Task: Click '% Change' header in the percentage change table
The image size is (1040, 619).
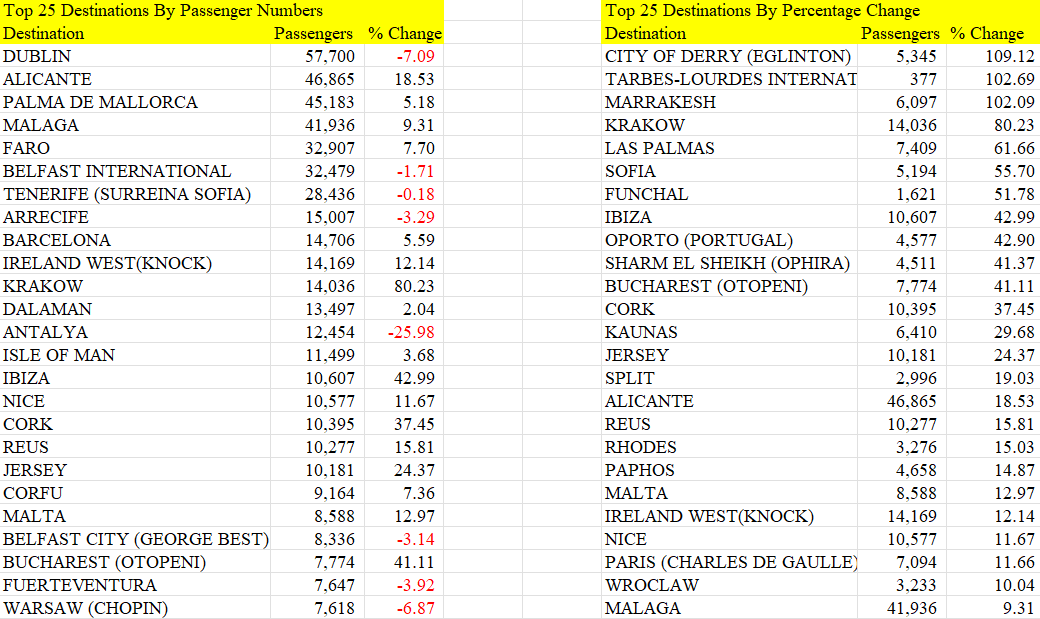Action: coord(987,33)
